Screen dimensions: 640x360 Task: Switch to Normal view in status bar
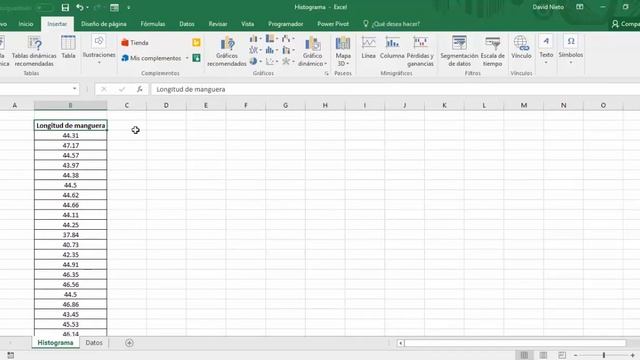click(x=524, y=355)
